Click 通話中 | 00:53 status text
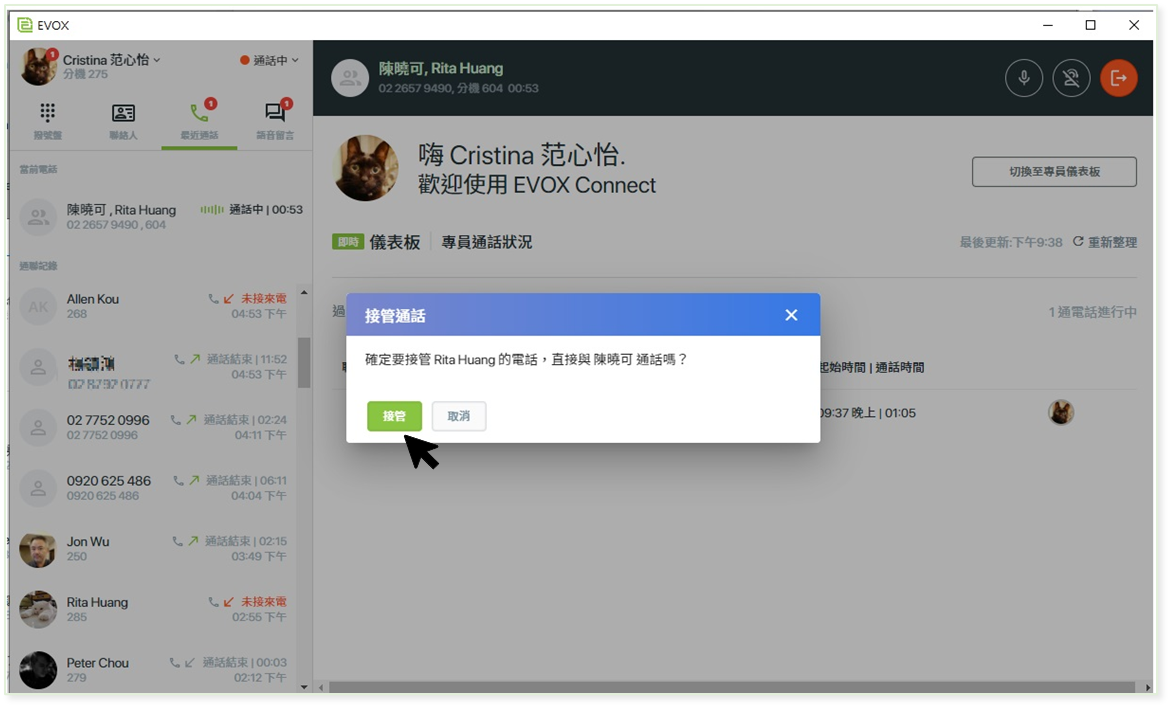This screenshot has width=1171, height=708. 266,210
